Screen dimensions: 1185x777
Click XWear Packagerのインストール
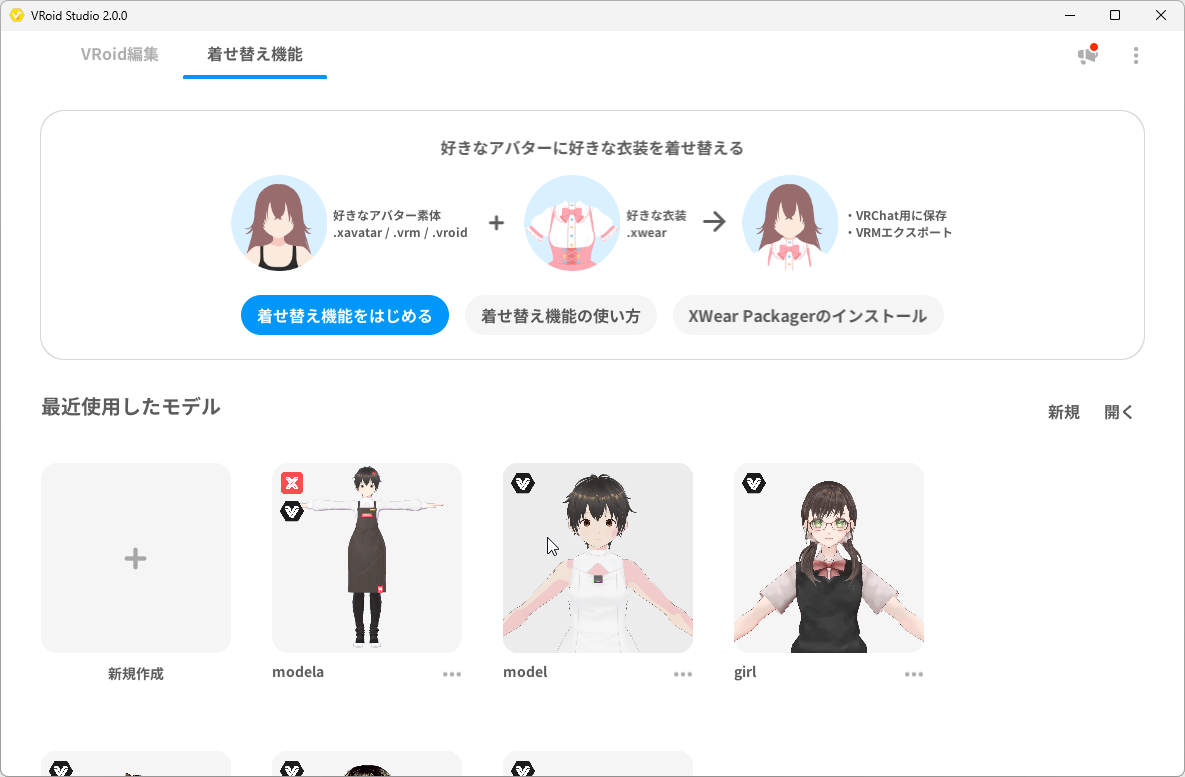tap(807, 314)
